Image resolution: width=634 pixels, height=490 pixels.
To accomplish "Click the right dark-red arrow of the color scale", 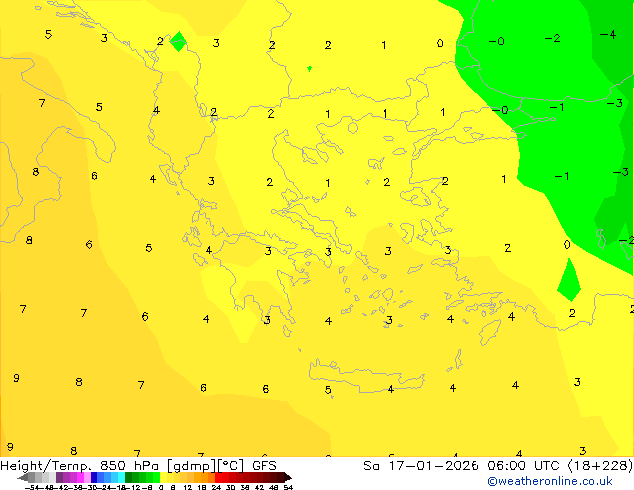I will click(288, 478).
